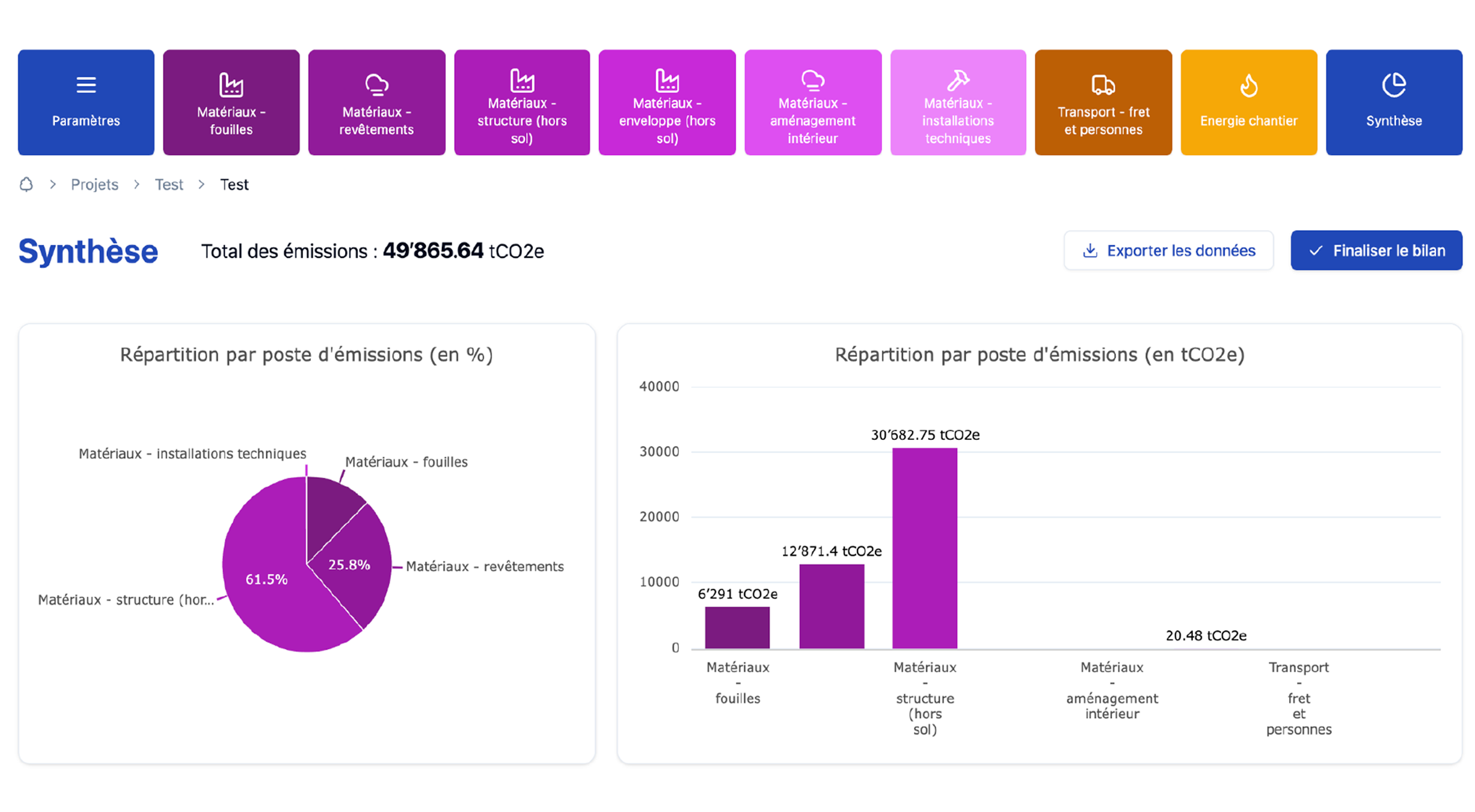
Task: Click the checkmark icon on Finaliser button
Action: coord(1316,251)
